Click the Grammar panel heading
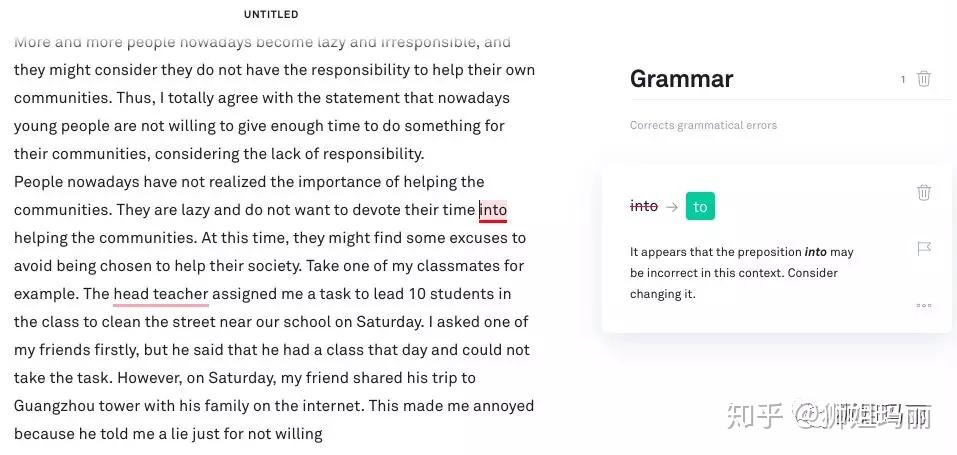 click(x=681, y=79)
